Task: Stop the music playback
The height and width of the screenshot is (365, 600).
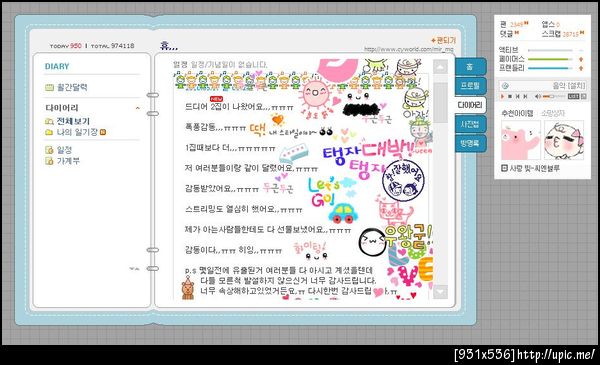Action: pyautogui.click(x=510, y=96)
